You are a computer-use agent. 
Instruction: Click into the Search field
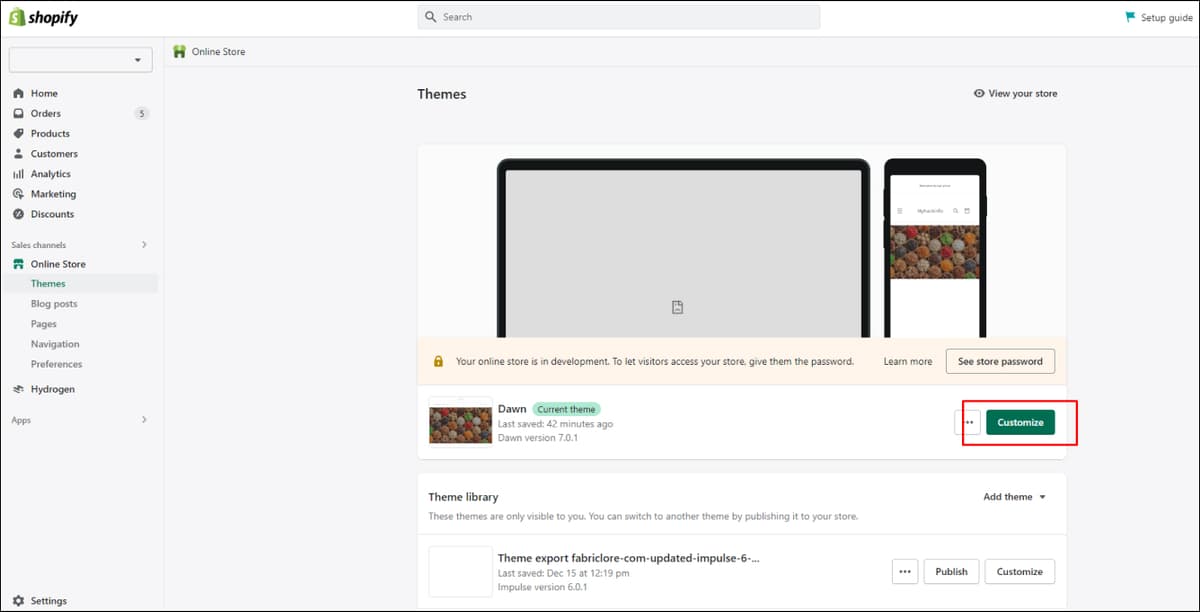619,17
